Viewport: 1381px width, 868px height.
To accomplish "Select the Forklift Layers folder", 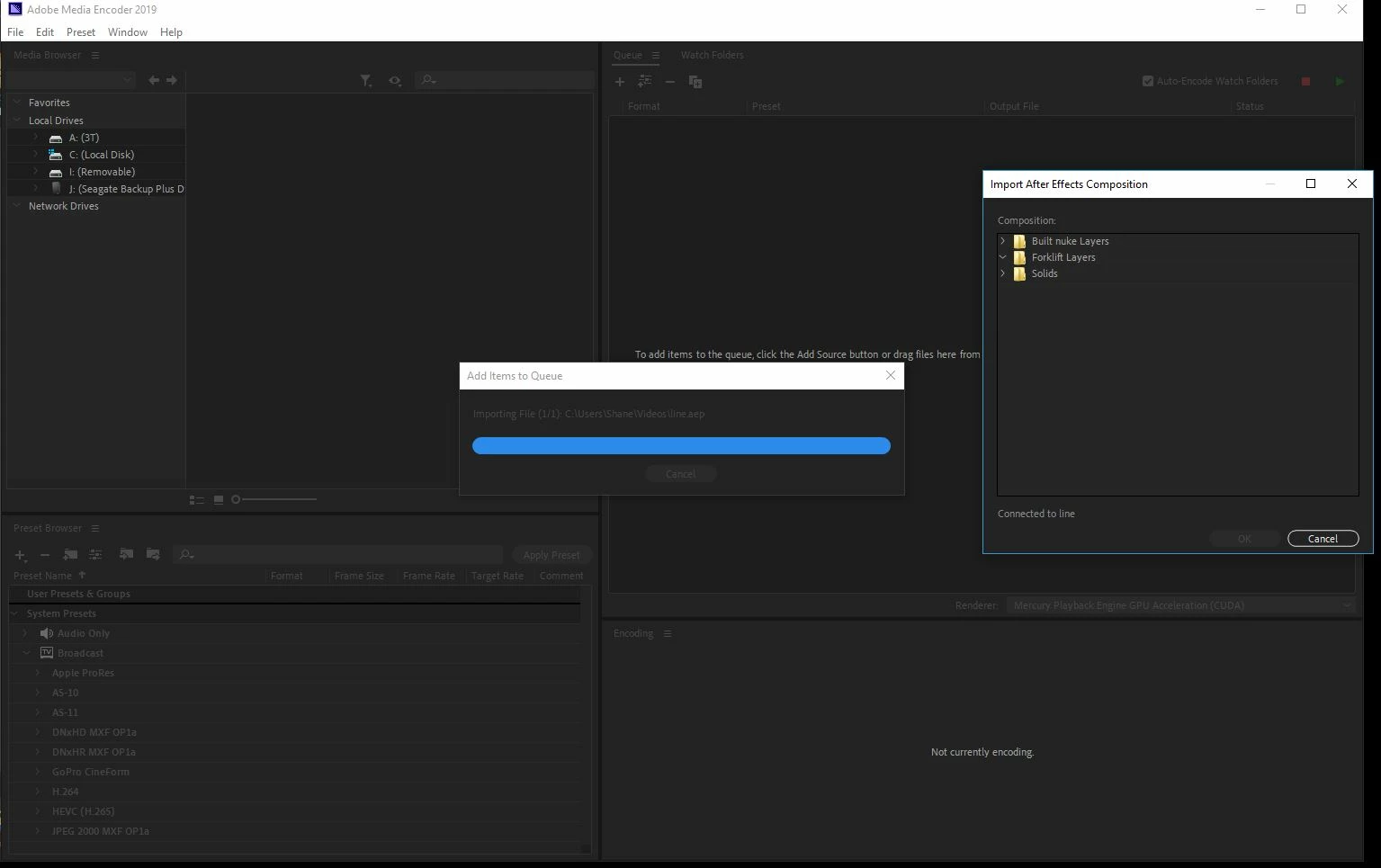I will pyautogui.click(x=1063, y=257).
